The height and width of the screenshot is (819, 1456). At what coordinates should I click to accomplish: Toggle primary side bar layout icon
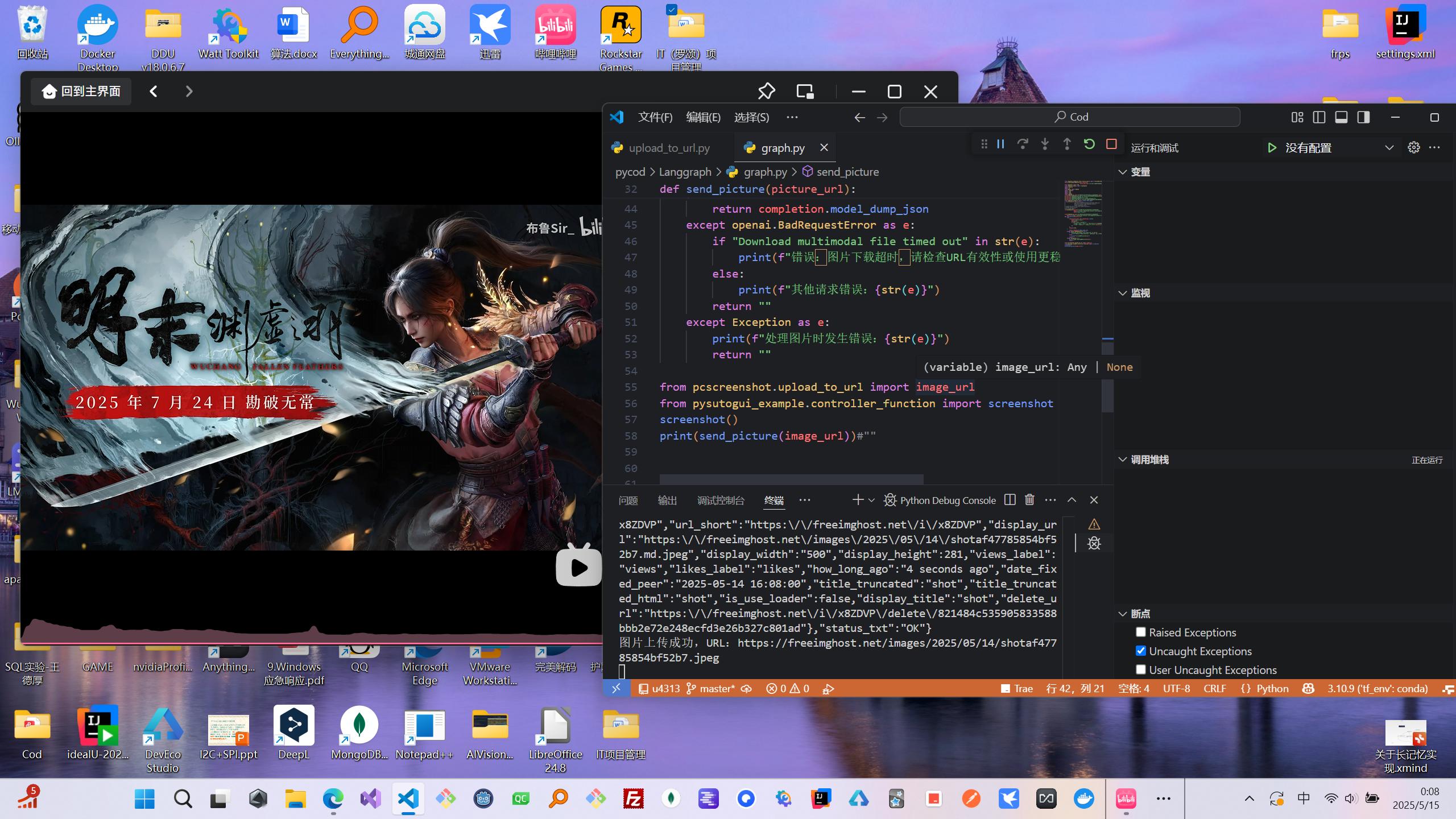pos(1319,117)
